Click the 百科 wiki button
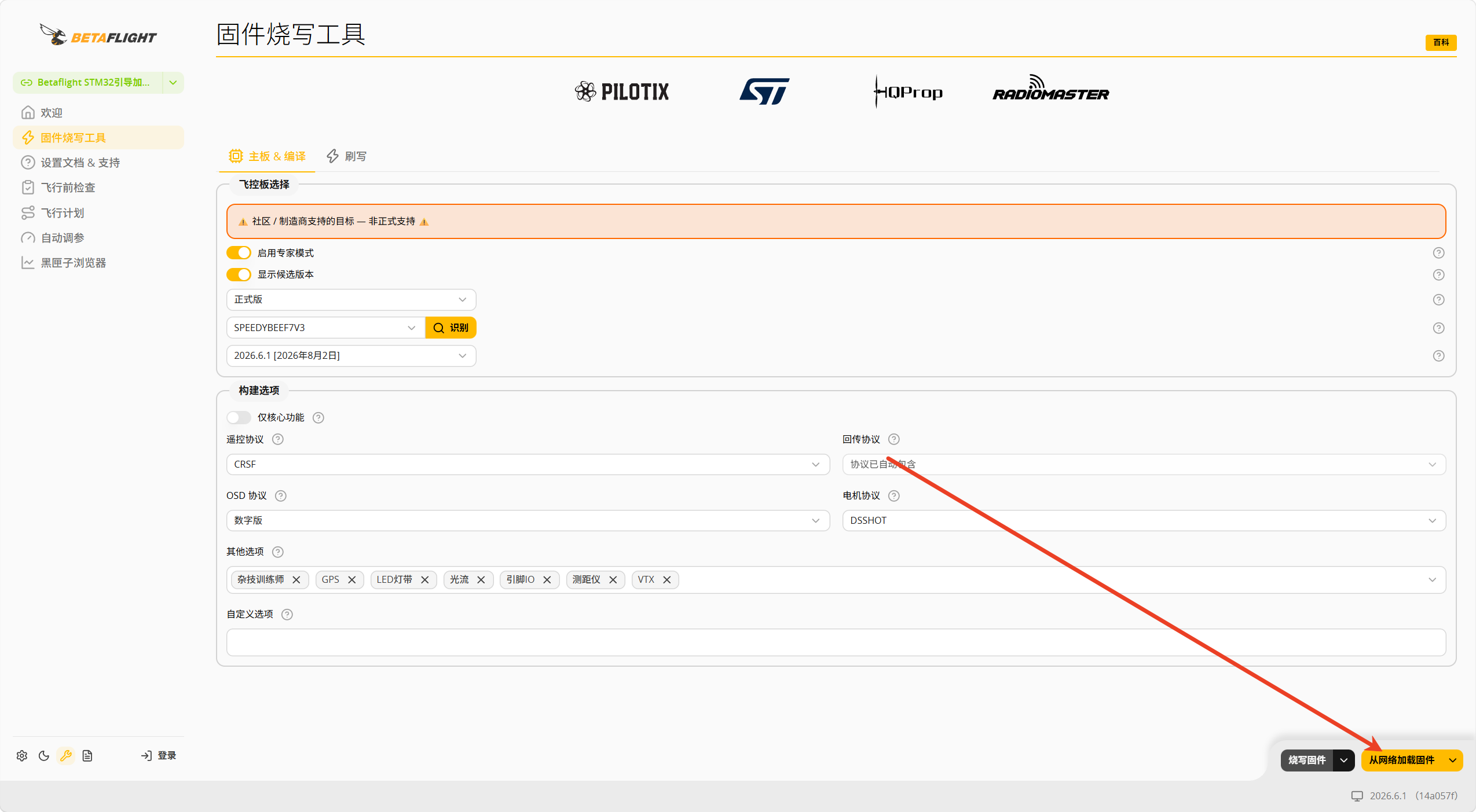 [1441, 42]
